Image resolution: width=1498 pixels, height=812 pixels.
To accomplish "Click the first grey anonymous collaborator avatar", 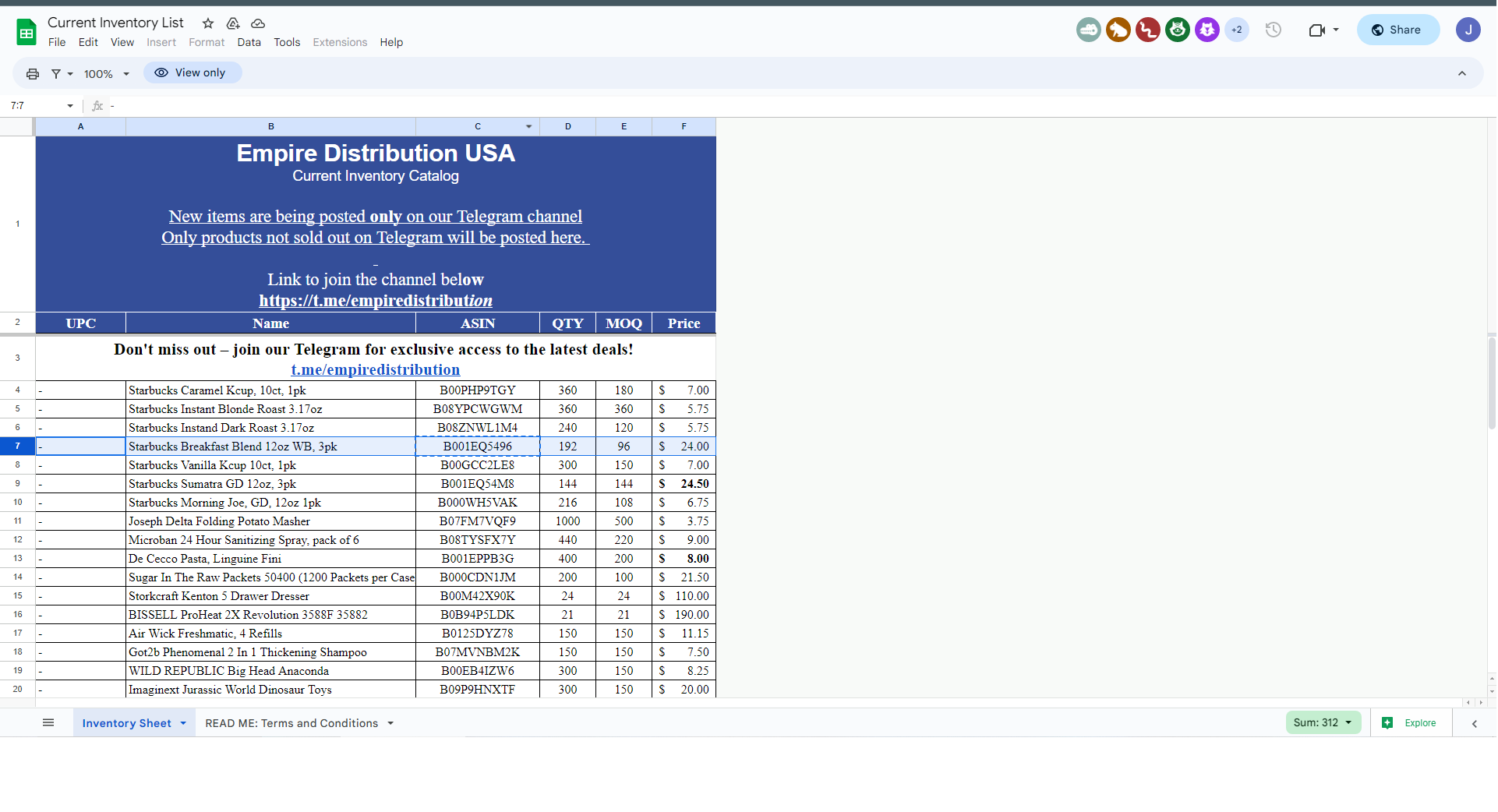I will pos(1089,30).
